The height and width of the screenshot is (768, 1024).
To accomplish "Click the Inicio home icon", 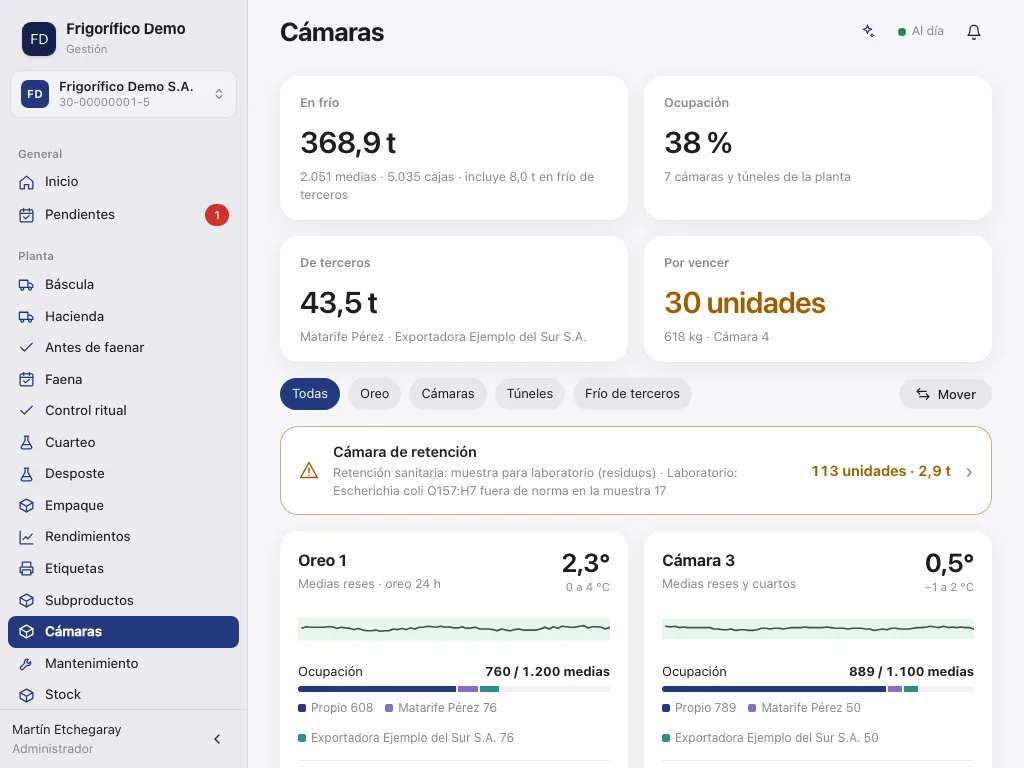I will click(26, 182).
